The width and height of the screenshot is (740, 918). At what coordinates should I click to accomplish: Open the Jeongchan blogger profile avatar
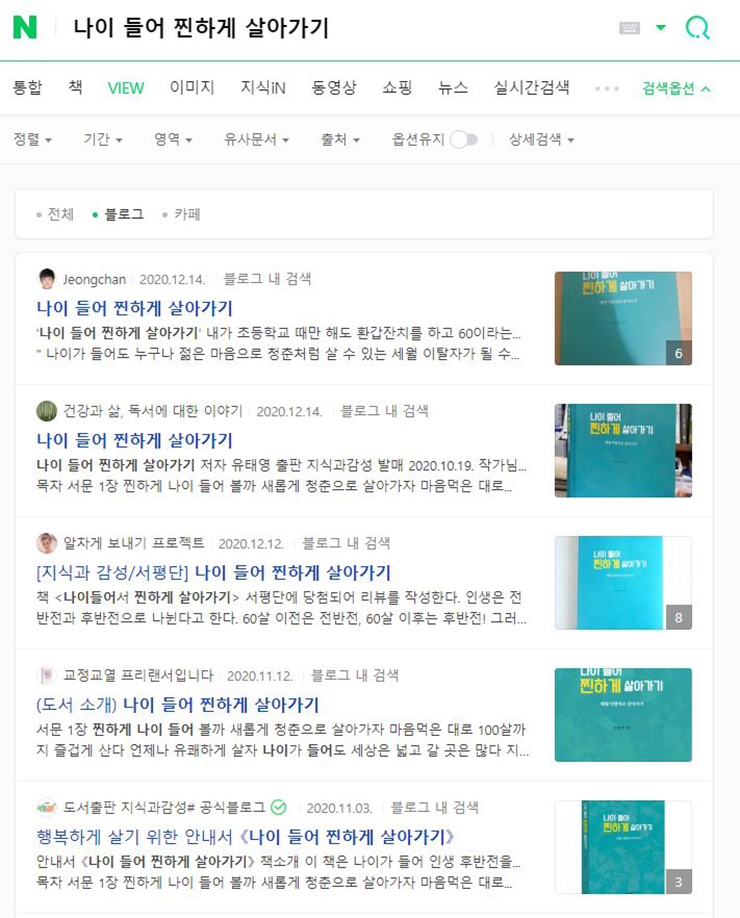[47, 279]
